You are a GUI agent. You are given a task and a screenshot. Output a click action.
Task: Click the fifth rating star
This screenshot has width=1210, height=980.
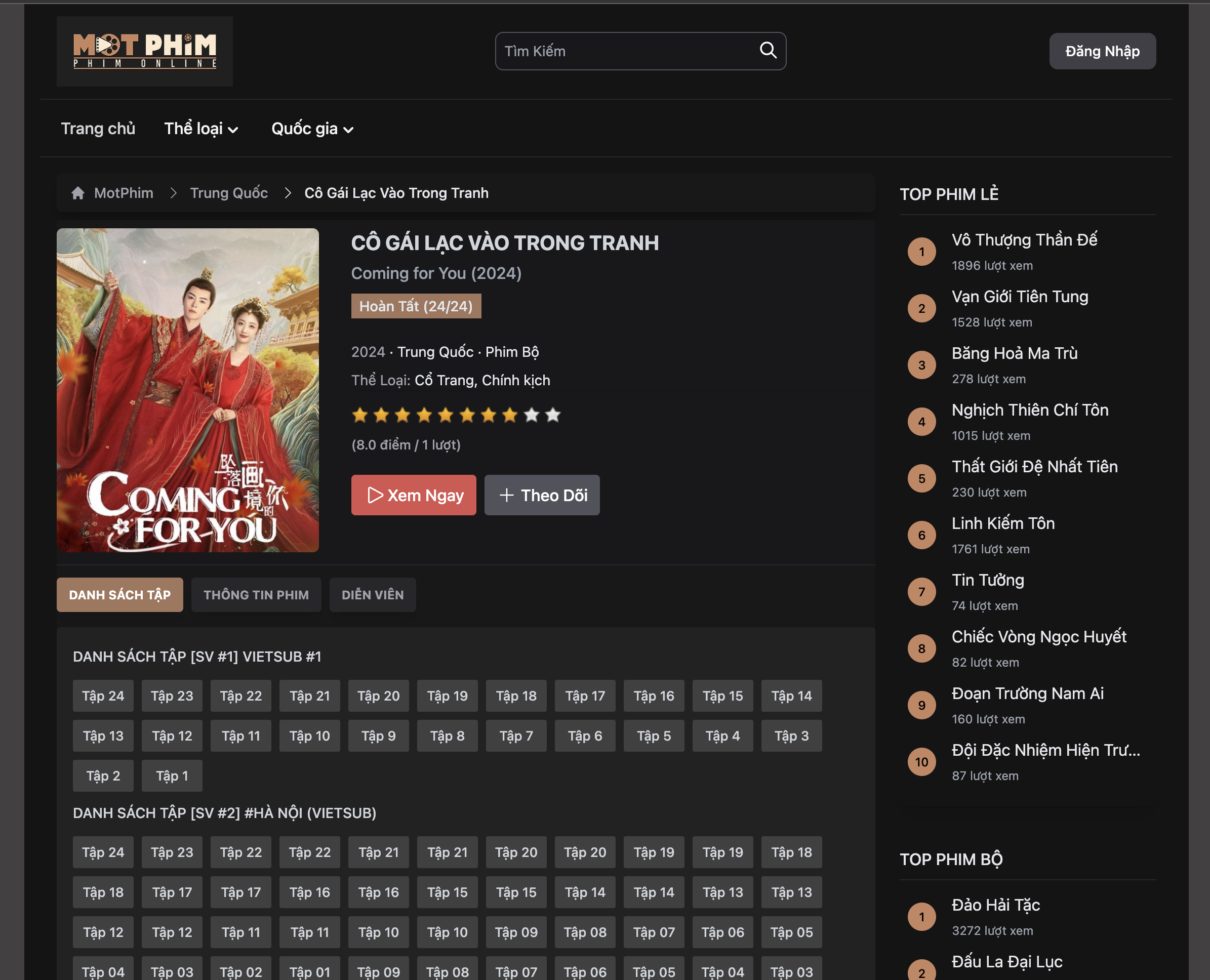click(x=446, y=416)
